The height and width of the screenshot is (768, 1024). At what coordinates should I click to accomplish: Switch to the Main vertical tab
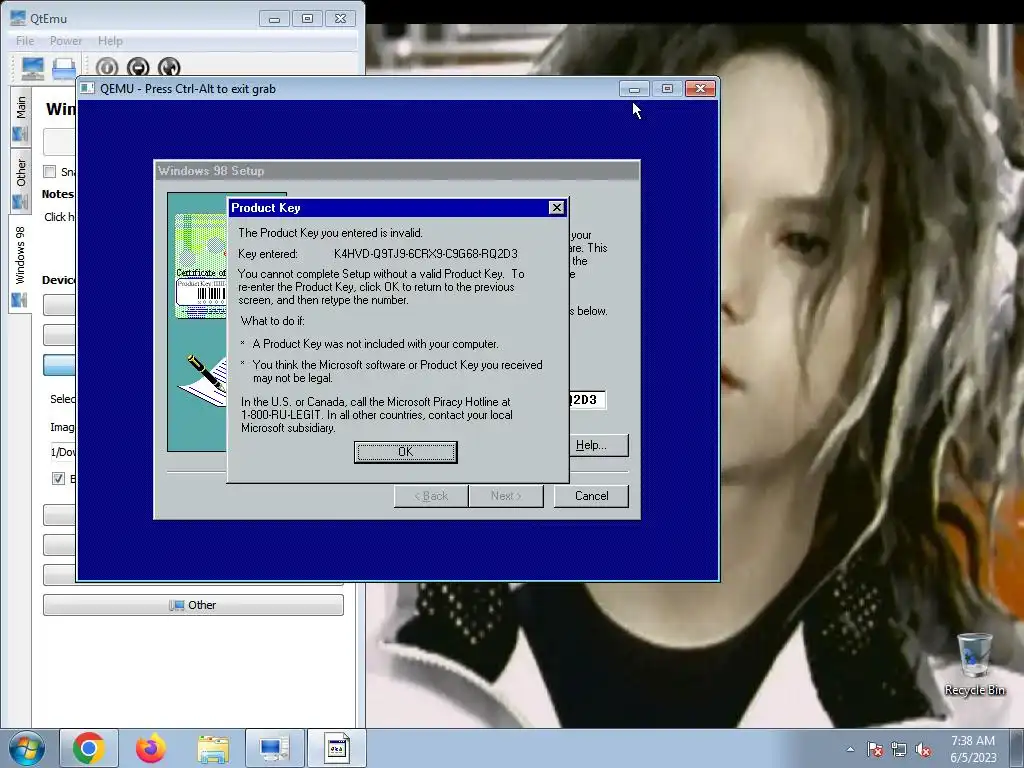[x=20, y=118]
